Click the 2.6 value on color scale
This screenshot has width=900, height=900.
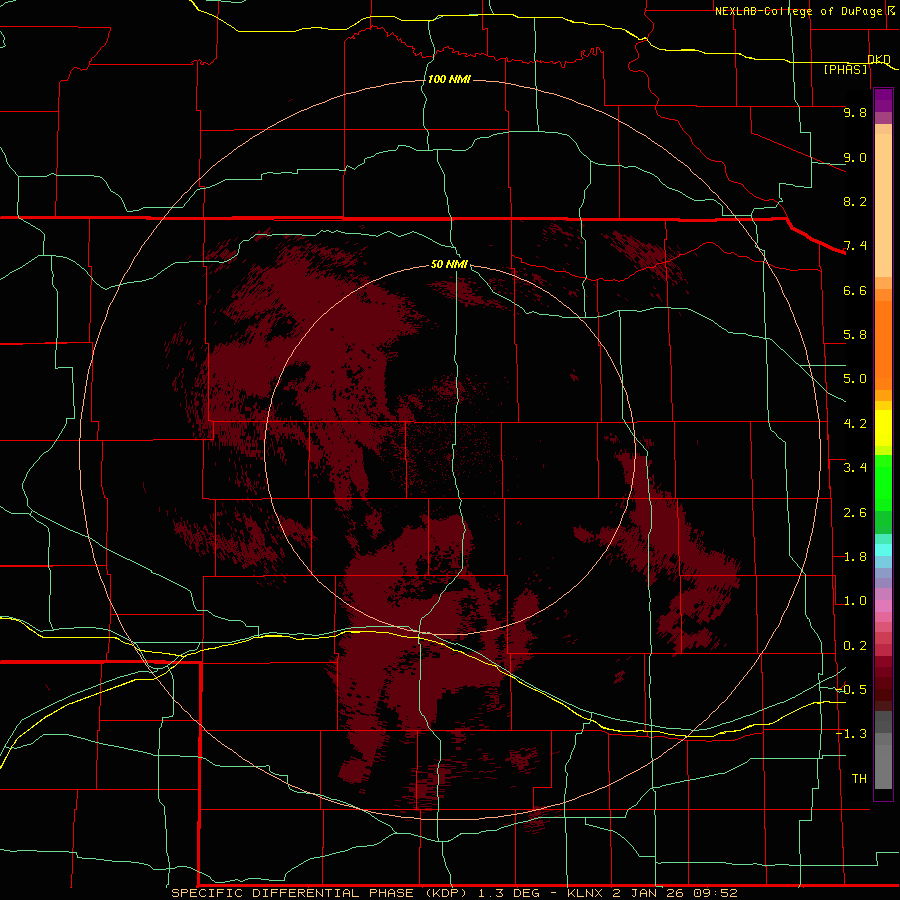pyautogui.click(x=855, y=513)
